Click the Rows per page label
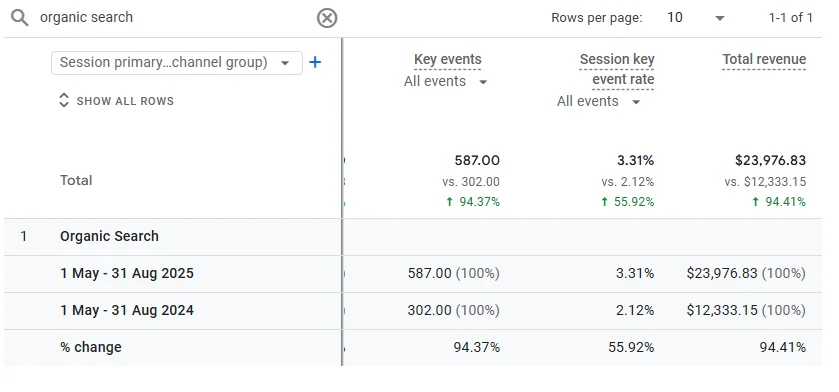 point(597,18)
